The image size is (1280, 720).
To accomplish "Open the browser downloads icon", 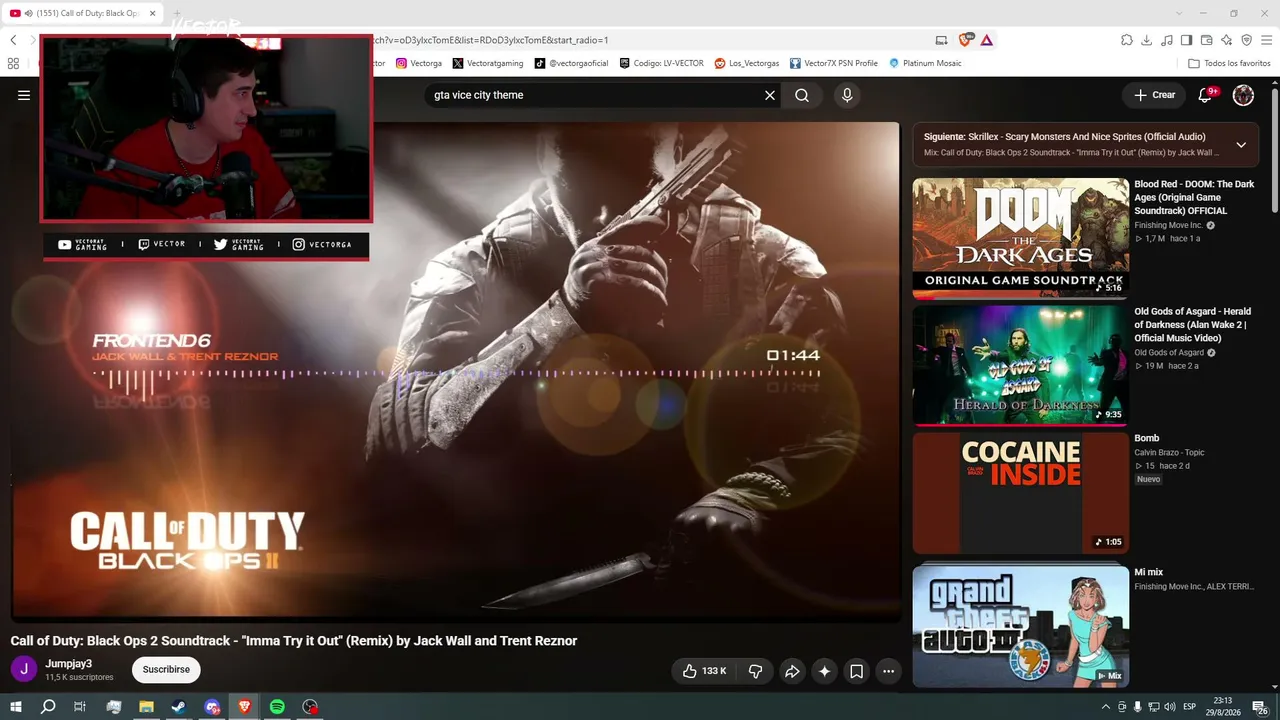I will (x=1147, y=40).
